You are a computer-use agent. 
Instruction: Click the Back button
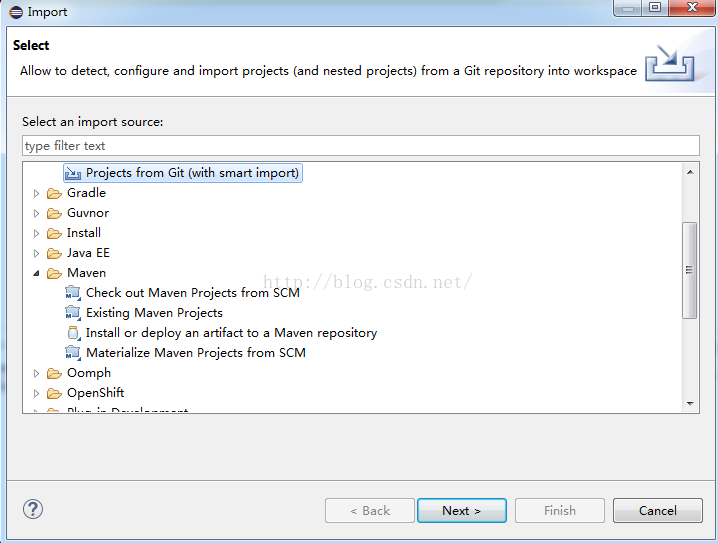point(370,510)
